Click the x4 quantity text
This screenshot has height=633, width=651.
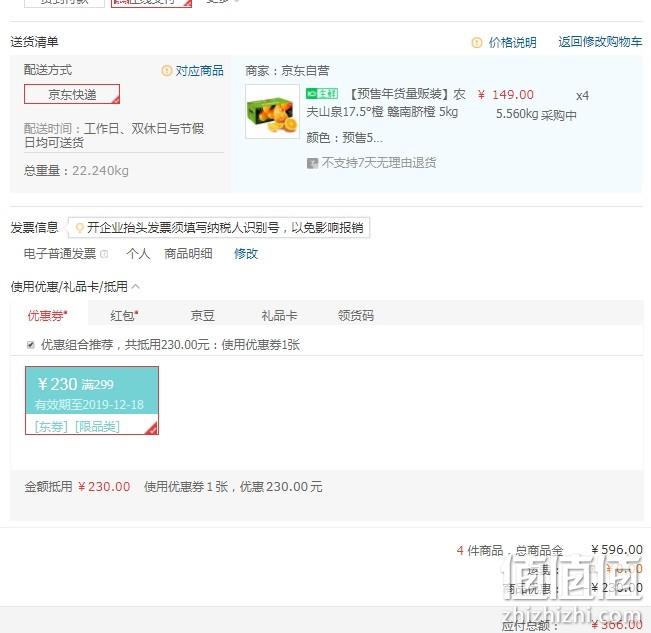click(582, 96)
